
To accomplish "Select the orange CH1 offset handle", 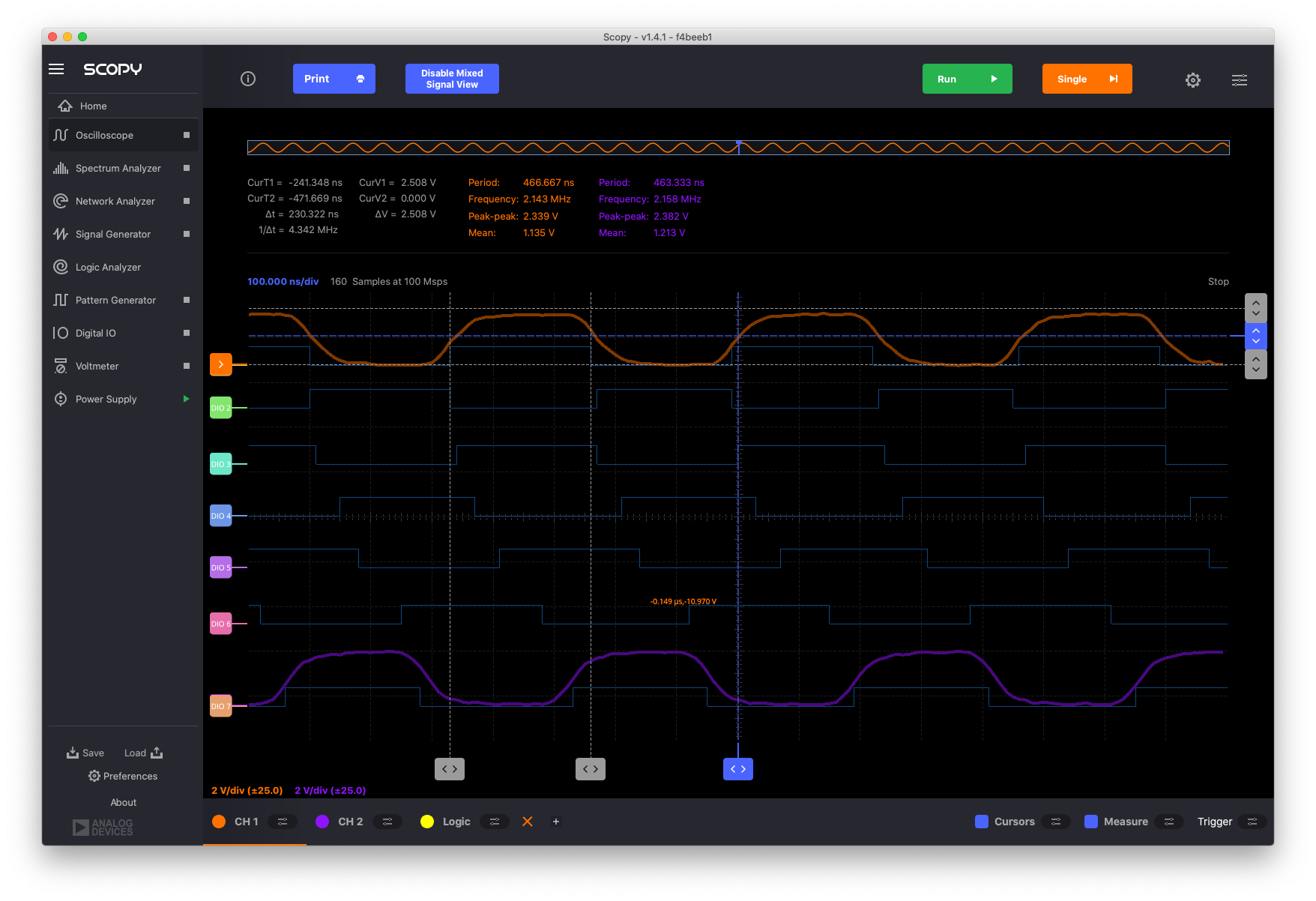I will pos(220,364).
